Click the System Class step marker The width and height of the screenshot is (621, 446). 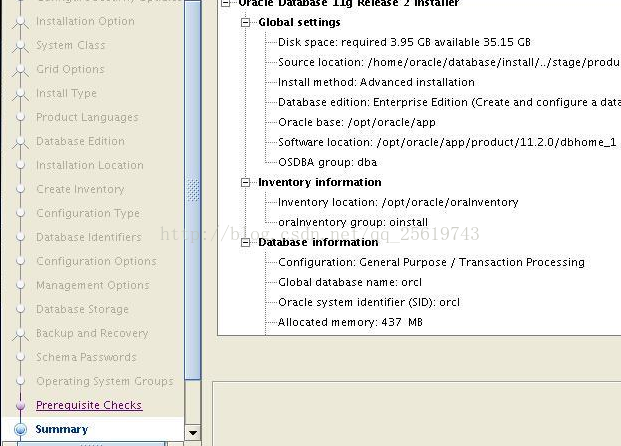[x=20, y=45]
